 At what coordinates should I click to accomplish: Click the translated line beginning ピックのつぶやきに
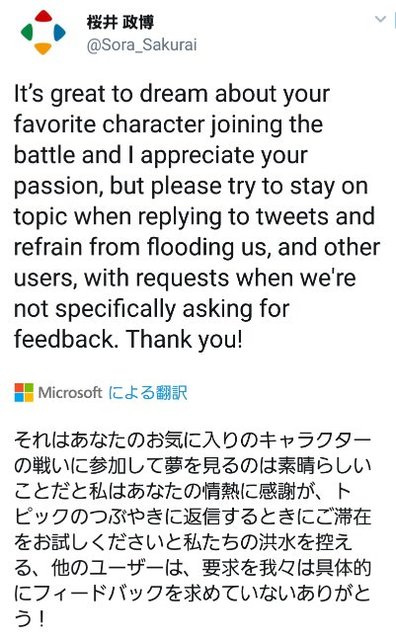click(x=193, y=517)
